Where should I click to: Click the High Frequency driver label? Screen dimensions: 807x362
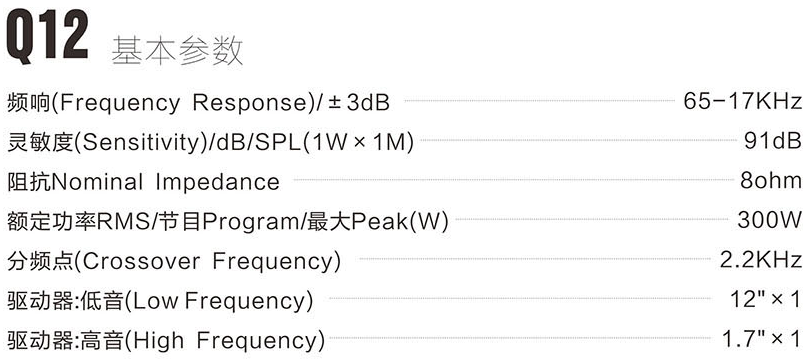tap(166, 341)
